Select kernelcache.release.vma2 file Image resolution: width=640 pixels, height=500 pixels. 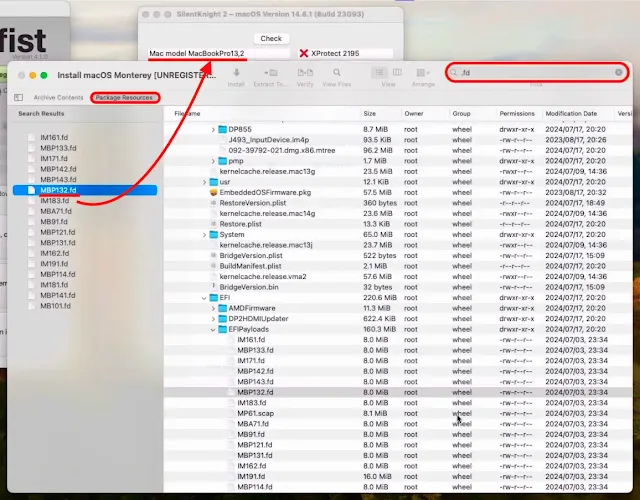pyautogui.click(x=263, y=277)
